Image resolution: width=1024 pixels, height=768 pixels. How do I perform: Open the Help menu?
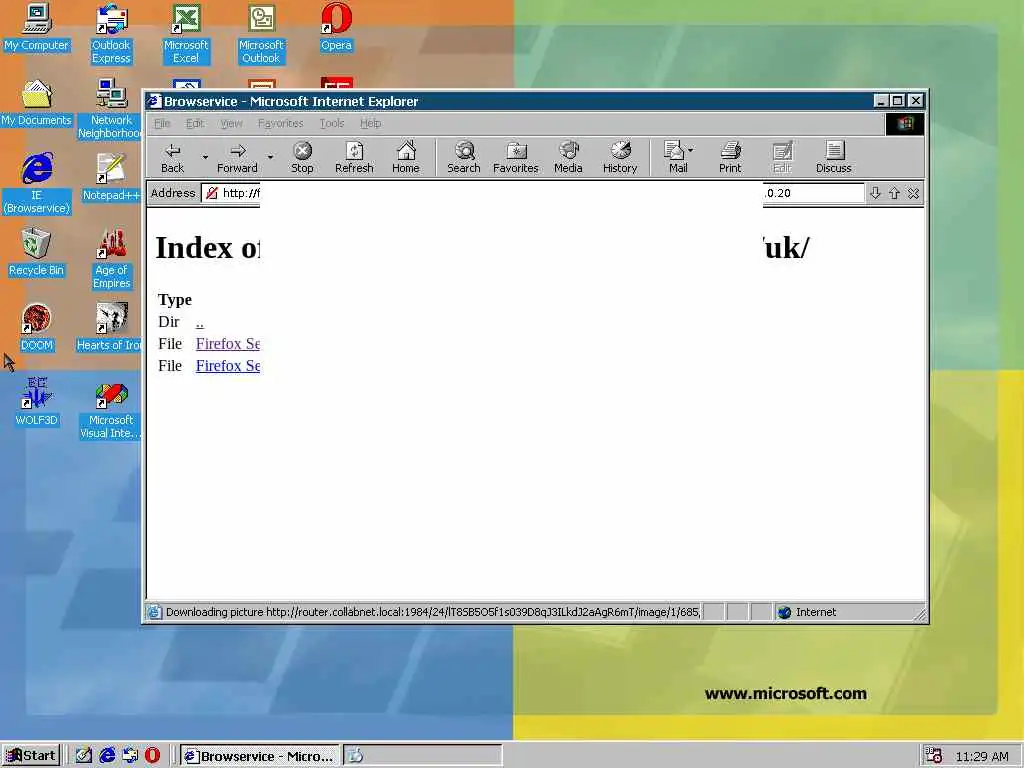pyautogui.click(x=370, y=123)
